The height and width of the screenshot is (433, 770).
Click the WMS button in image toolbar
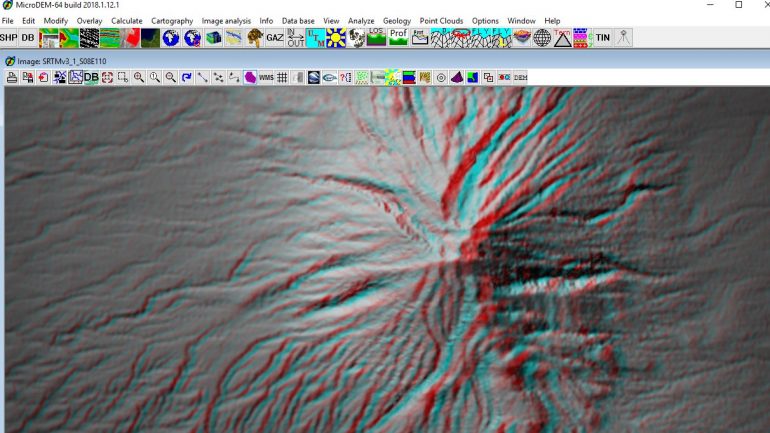pyautogui.click(x=266, y=77)
